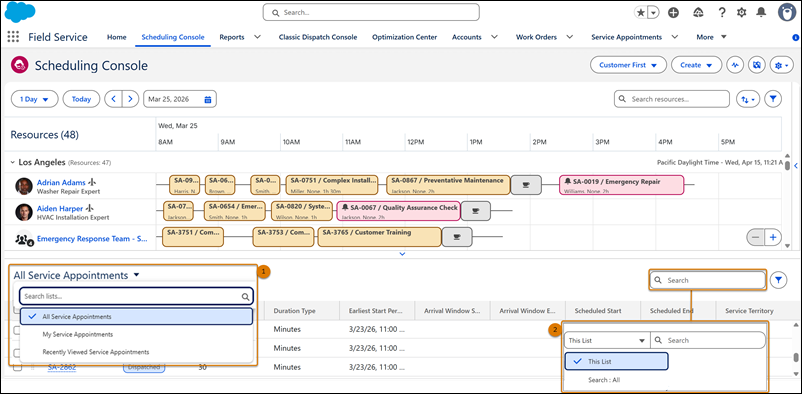Tick the SA-2862 row checkbox

coord(17,367)
